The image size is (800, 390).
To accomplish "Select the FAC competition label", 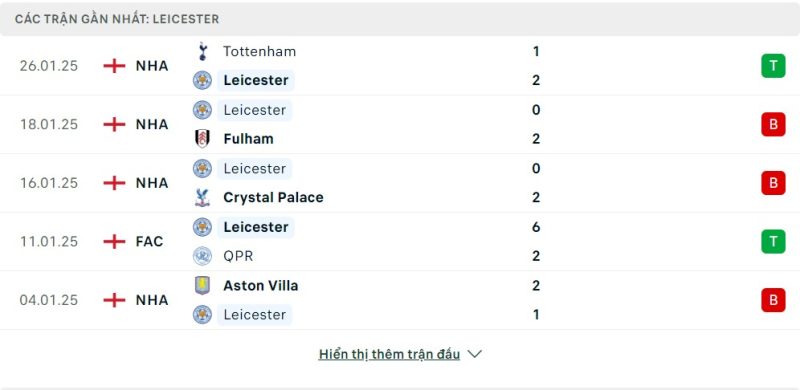I will [149, 241].
